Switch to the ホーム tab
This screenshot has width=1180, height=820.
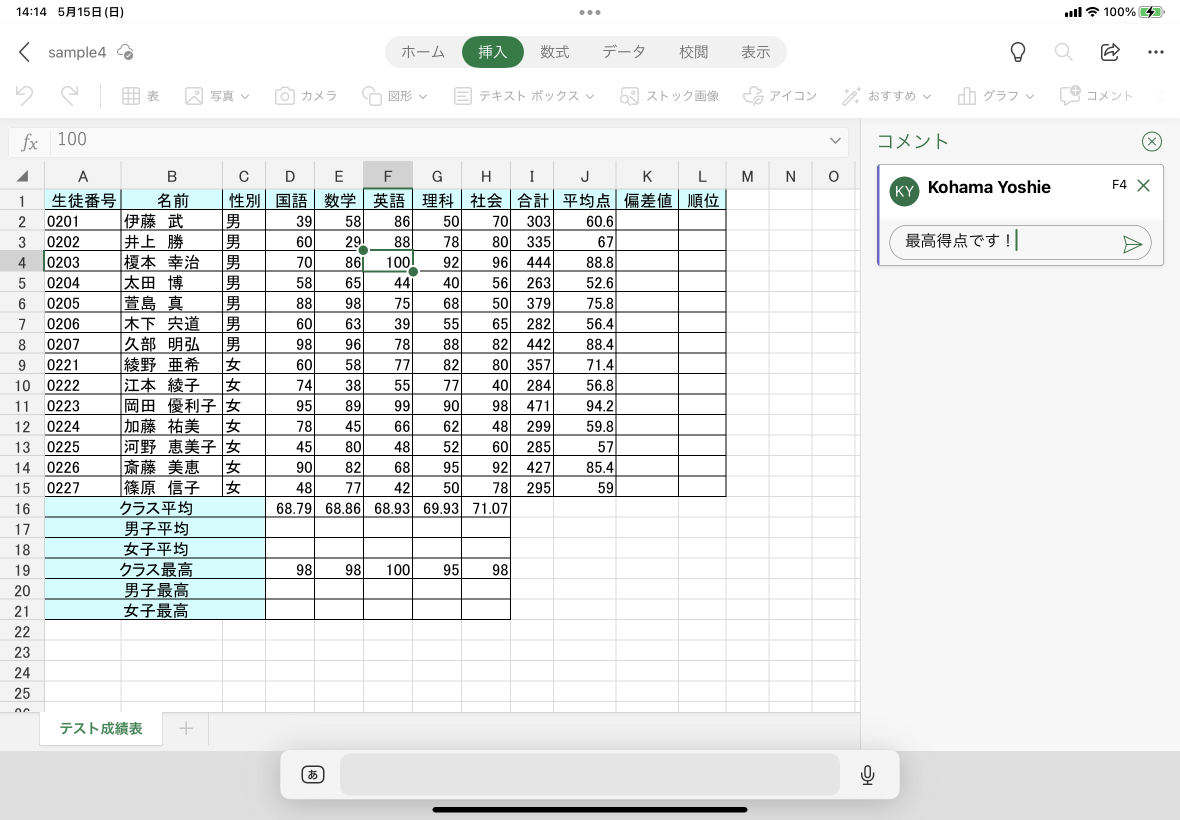point(423,52)
